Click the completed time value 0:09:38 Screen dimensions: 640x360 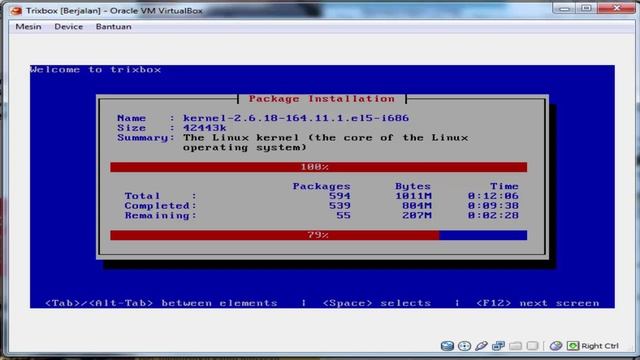[x=493, y=206]
